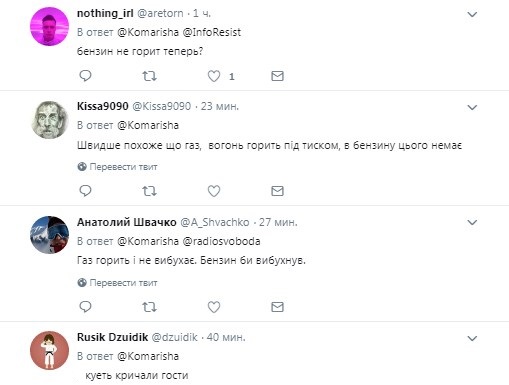The image size is (509, 385).
Task: Reply to nothing_irl's tweet
Action: pos(85,76)
